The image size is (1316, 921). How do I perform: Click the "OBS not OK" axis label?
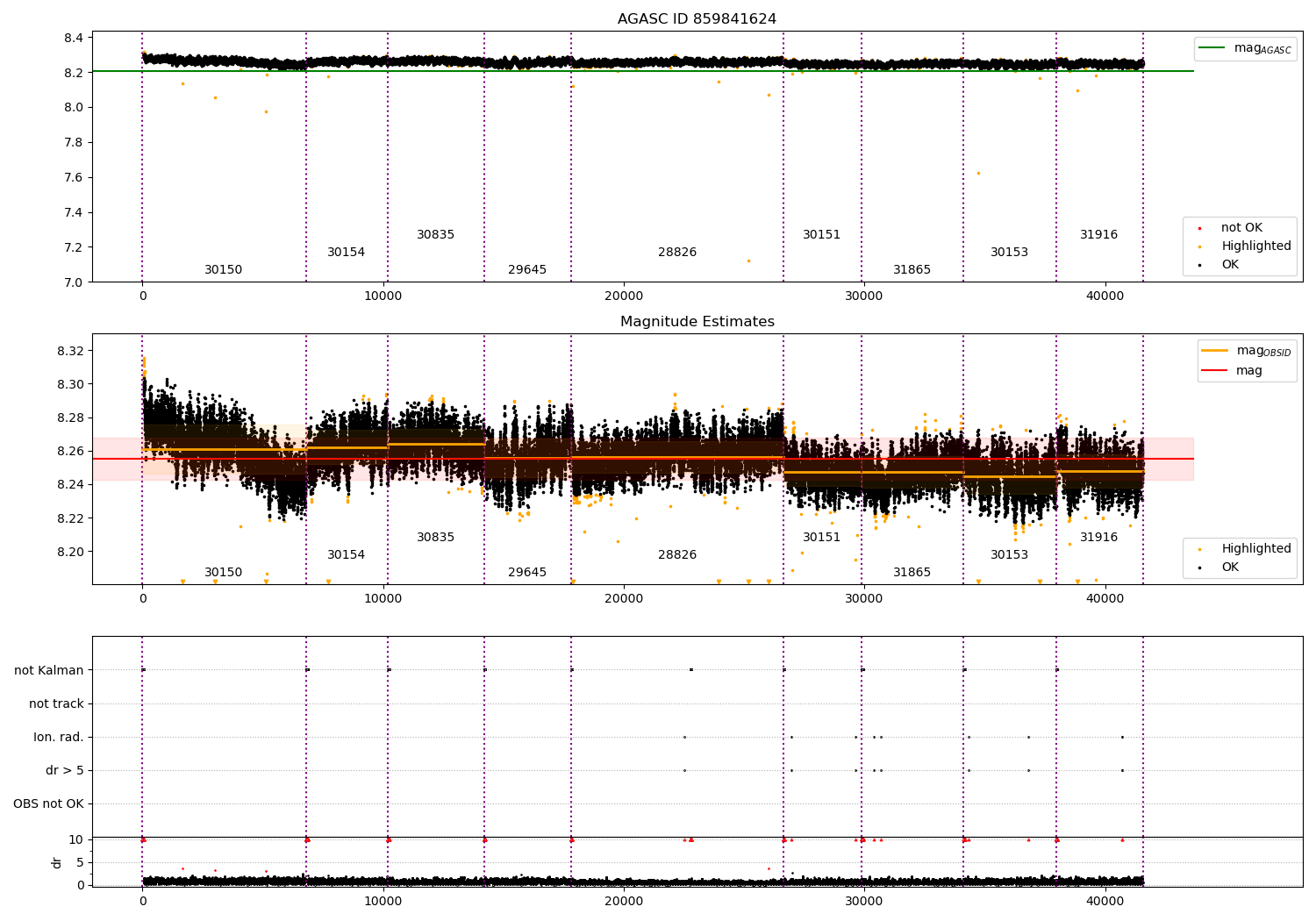(x=48, y=803)
